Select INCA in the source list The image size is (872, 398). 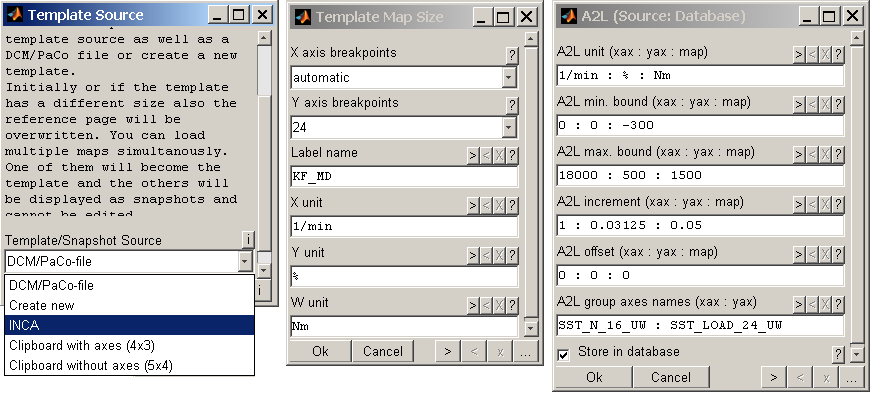tap(129, 325)
